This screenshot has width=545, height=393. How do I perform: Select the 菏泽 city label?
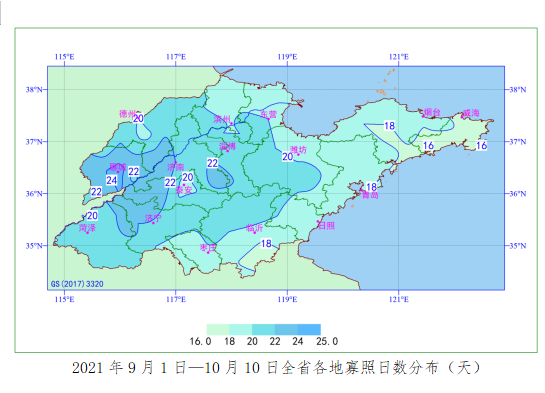tap(87, 228)
